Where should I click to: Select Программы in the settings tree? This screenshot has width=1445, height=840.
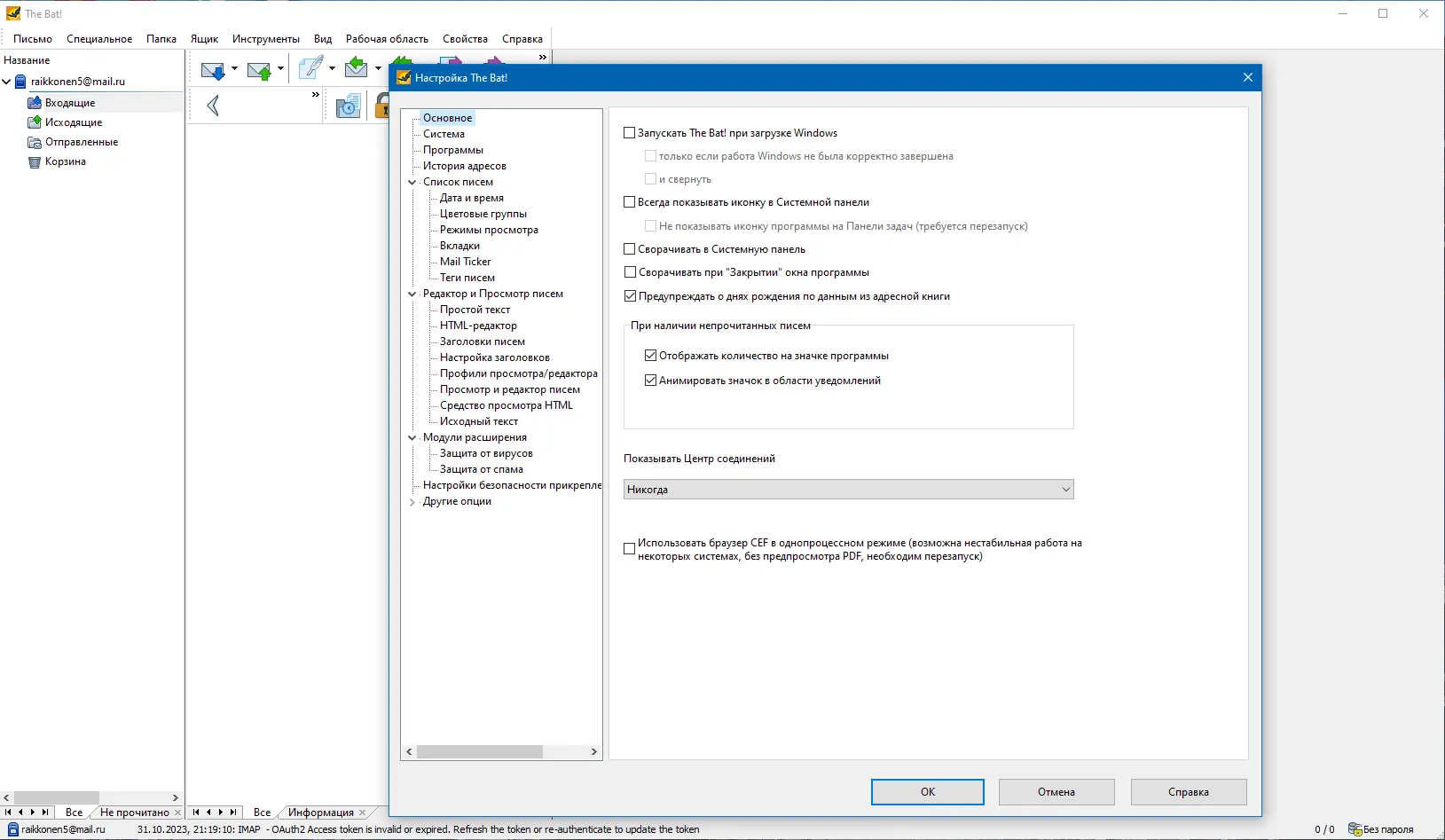point(453,150)
